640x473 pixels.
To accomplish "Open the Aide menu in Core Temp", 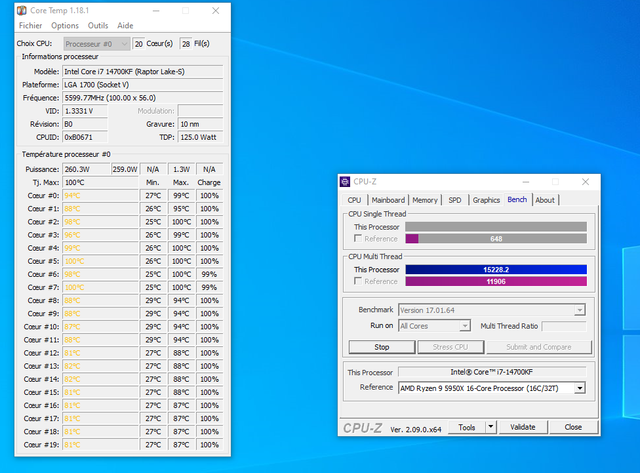I will [x=125, y=25].
